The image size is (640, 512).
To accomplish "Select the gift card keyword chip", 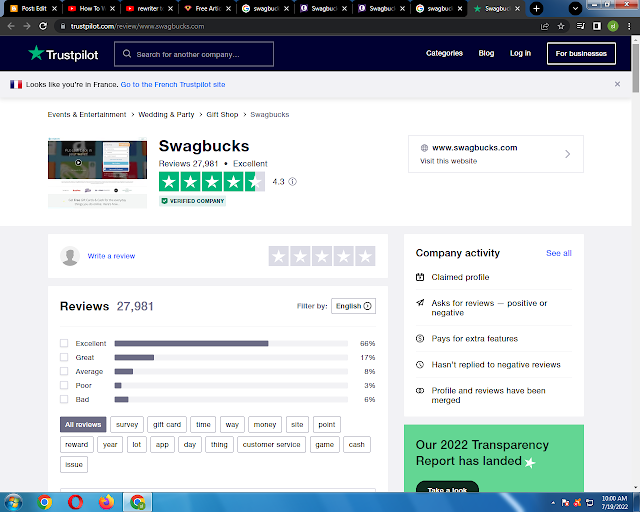I will 167,424.
